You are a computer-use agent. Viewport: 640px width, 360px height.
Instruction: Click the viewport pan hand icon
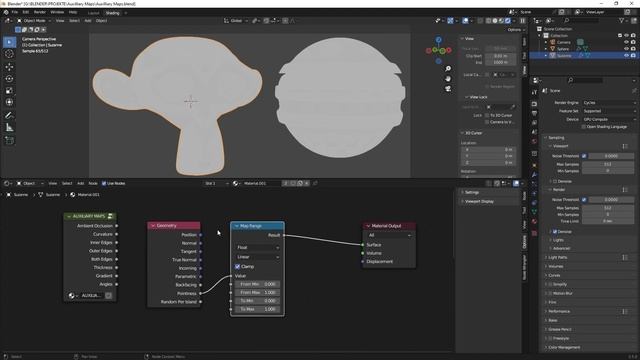coord(448,78)
